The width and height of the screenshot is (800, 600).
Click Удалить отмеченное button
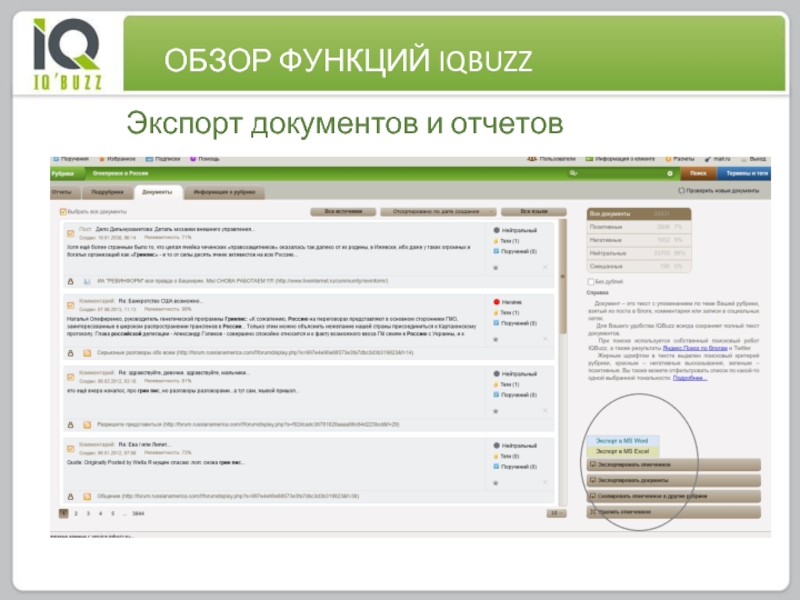click(673, 512)
